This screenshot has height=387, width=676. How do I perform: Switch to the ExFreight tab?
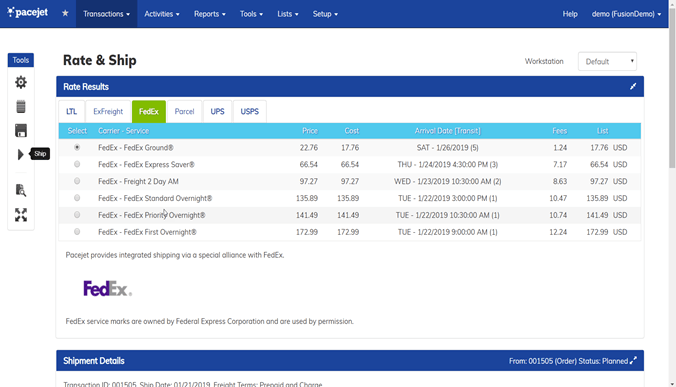click(x=108, y=112)
